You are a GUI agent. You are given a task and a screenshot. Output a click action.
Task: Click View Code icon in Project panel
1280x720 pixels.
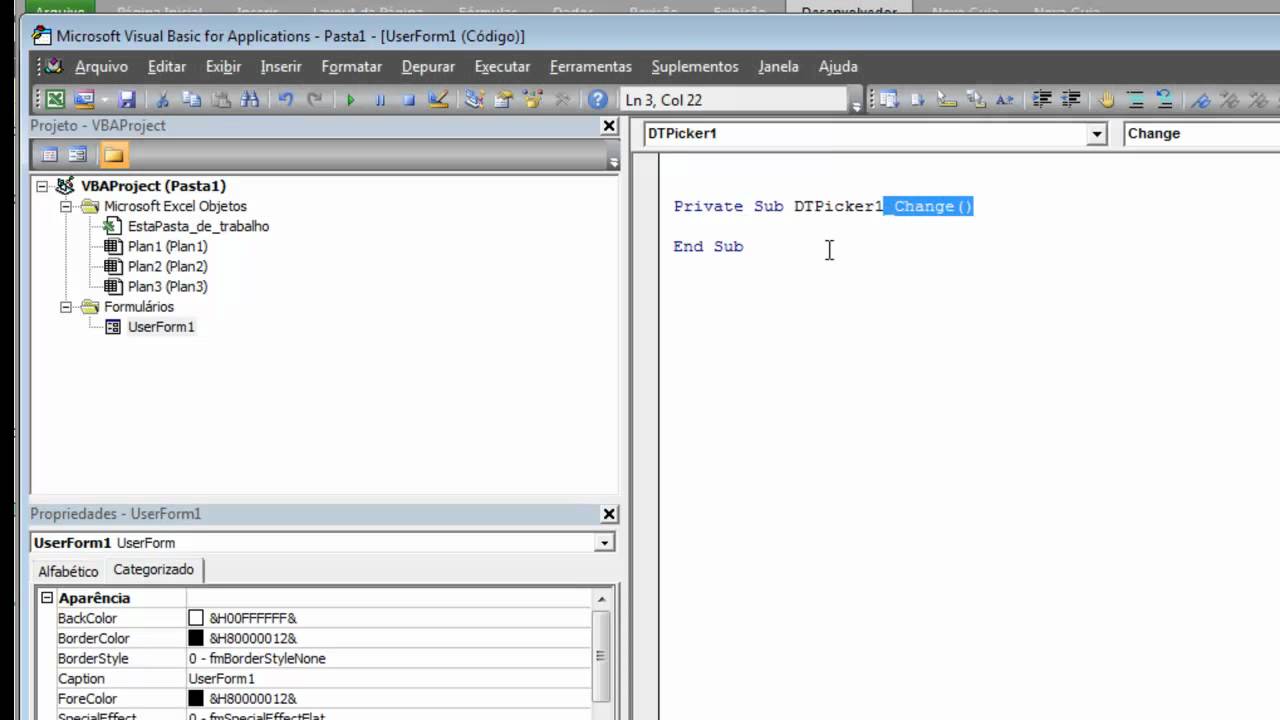click(x=49, y=155)
